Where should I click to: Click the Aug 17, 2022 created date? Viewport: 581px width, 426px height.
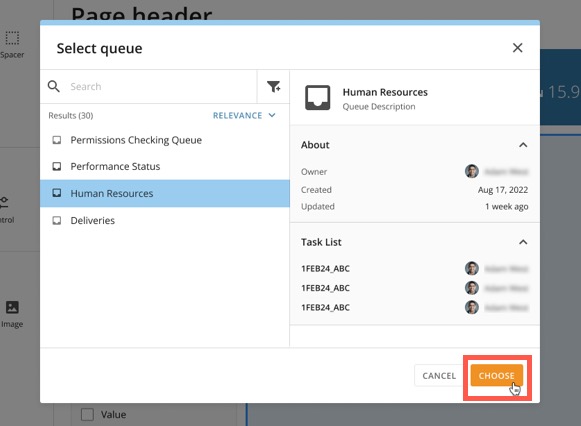coord(503,190)
